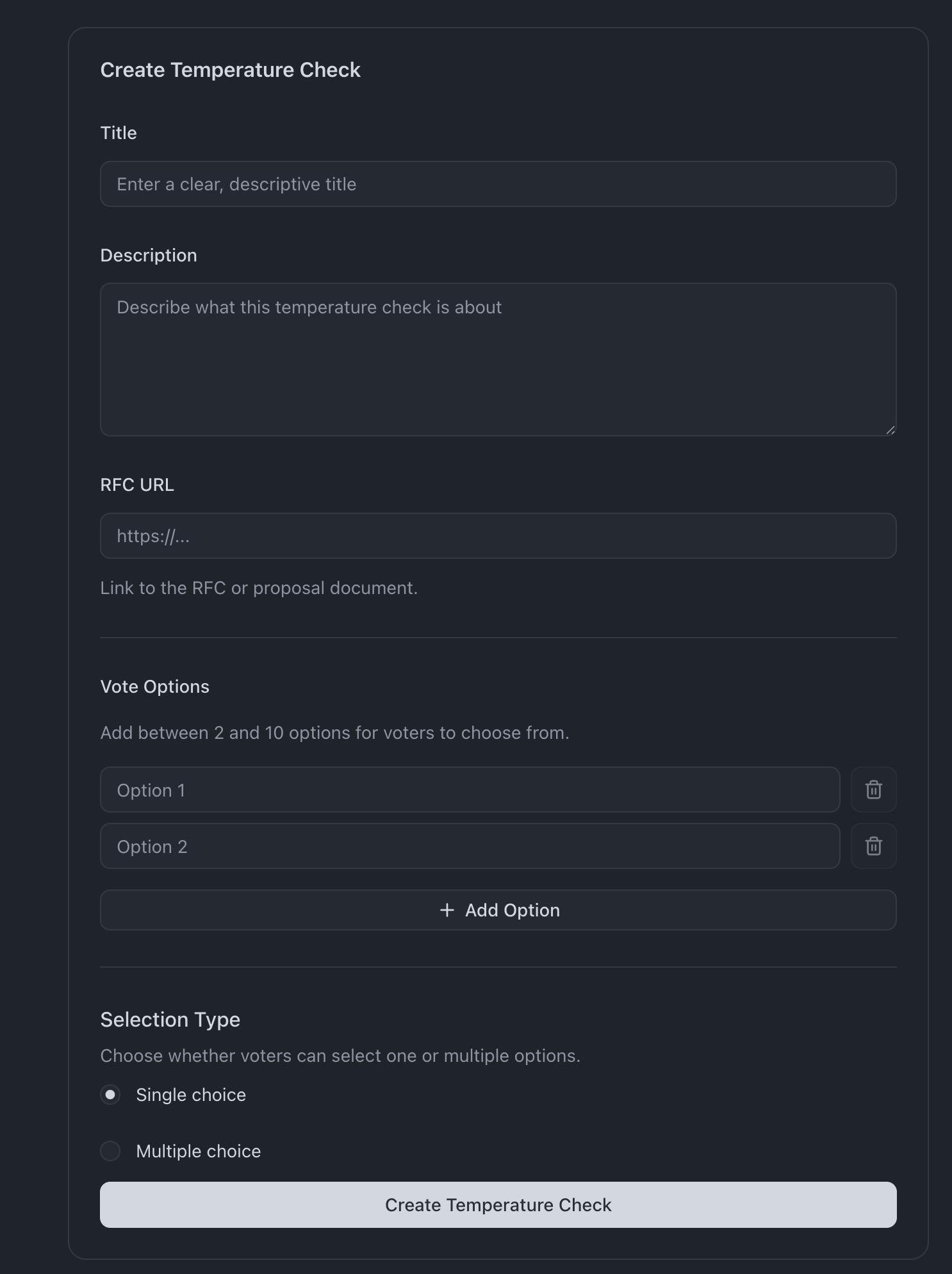Submit with the Create Temperature Check button
The image size is (952, 1274).
pos(498,1205)
